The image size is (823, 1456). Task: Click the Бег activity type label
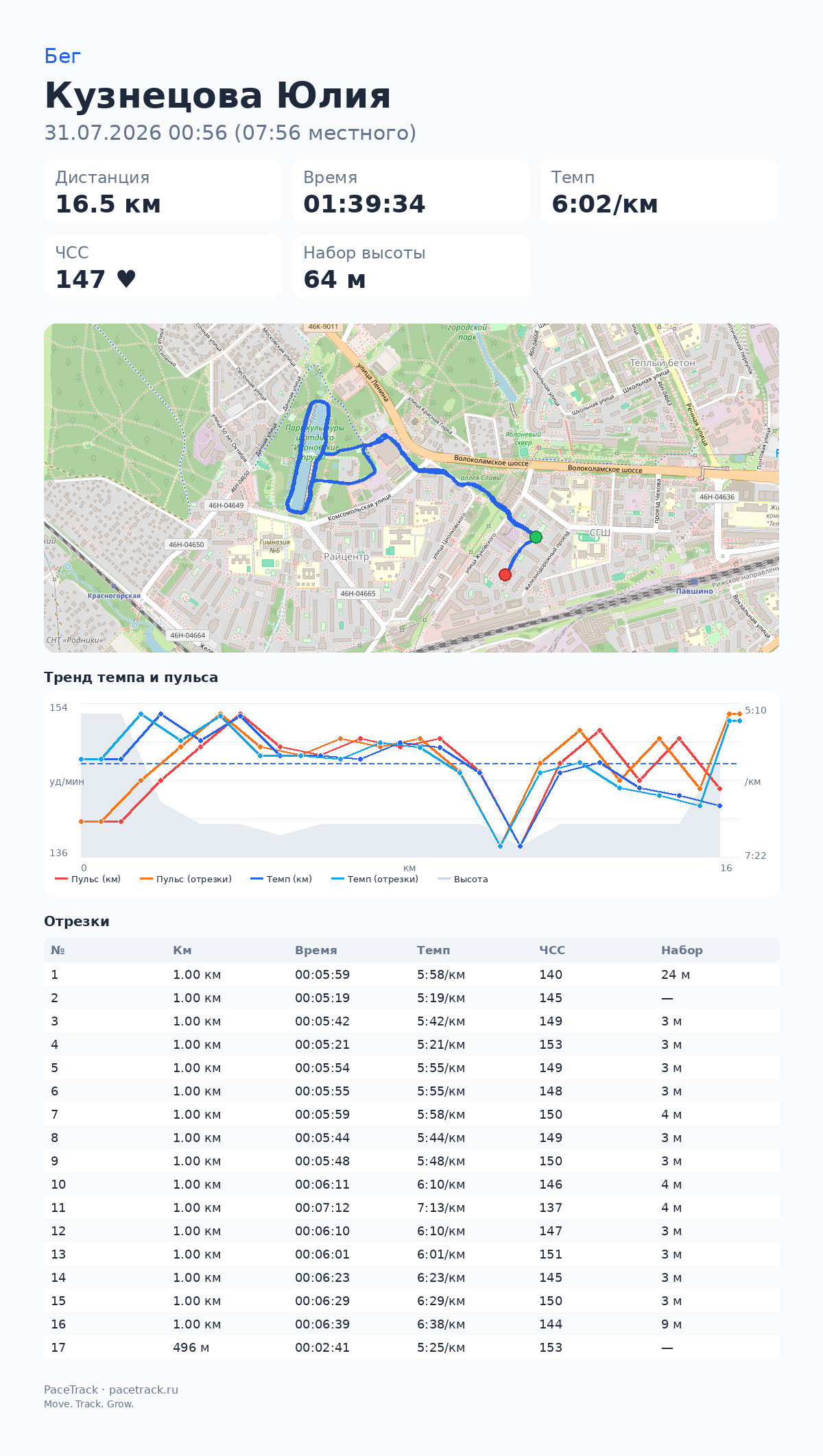(62, 56)
